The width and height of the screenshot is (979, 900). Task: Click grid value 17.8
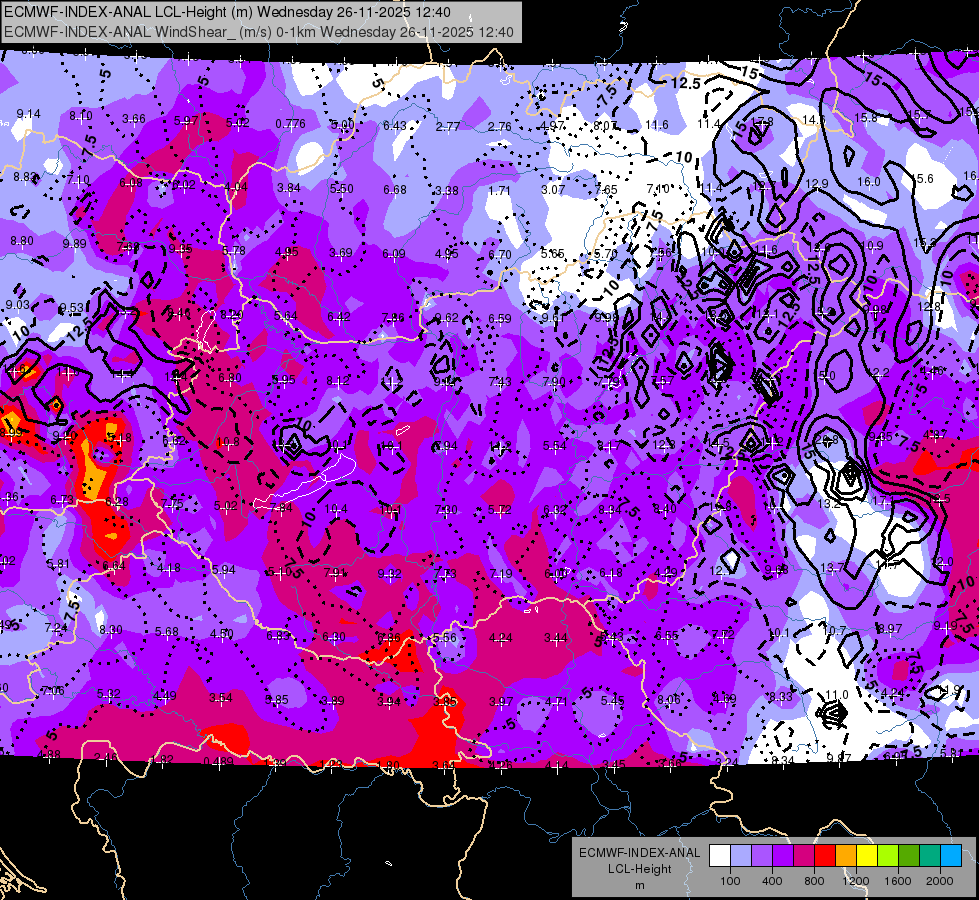point(762,122)
